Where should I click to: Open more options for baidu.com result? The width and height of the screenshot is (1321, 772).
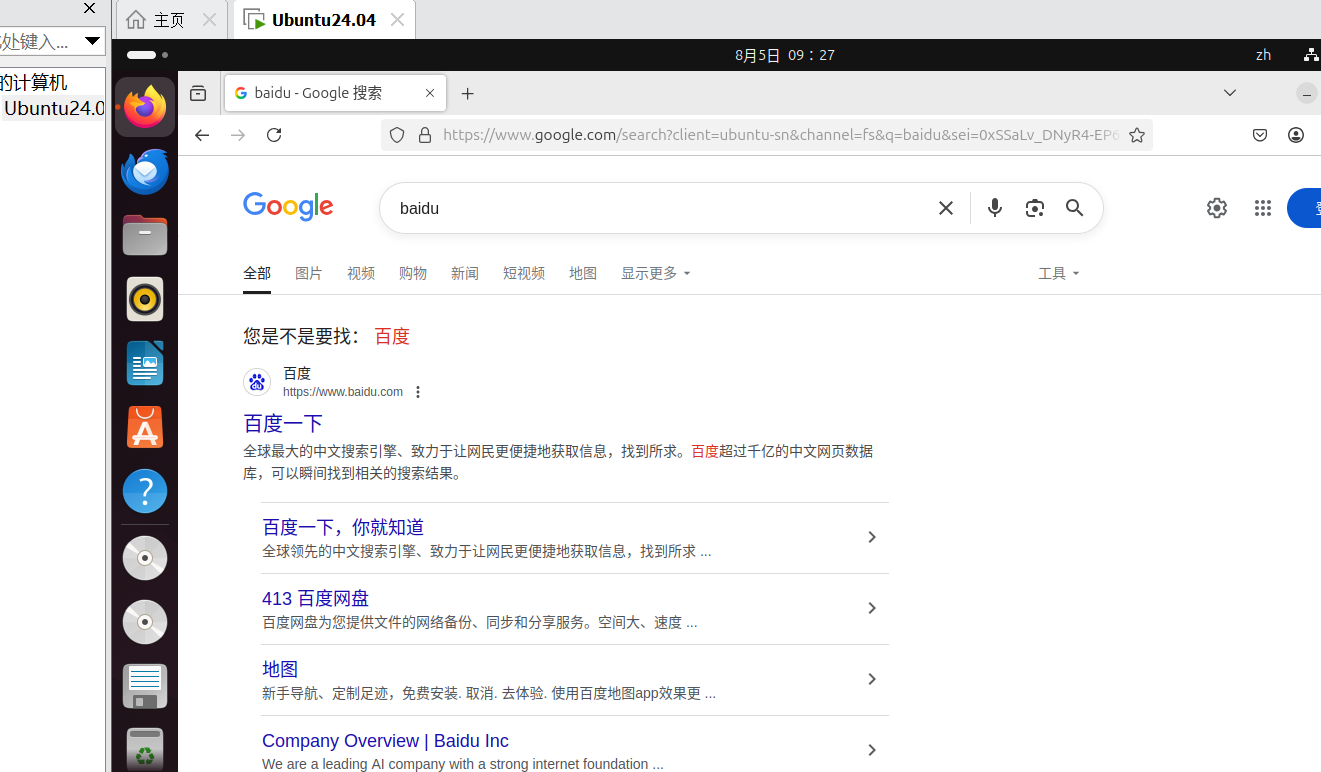(418, 392)
